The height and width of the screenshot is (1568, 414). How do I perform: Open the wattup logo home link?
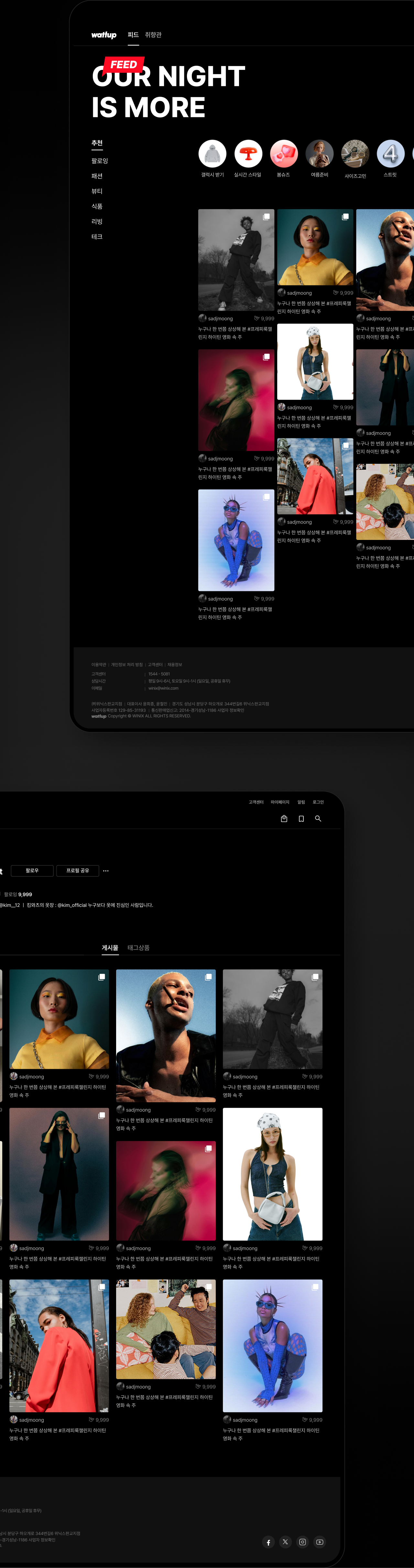pyautogui.click(x=103, y=35)
